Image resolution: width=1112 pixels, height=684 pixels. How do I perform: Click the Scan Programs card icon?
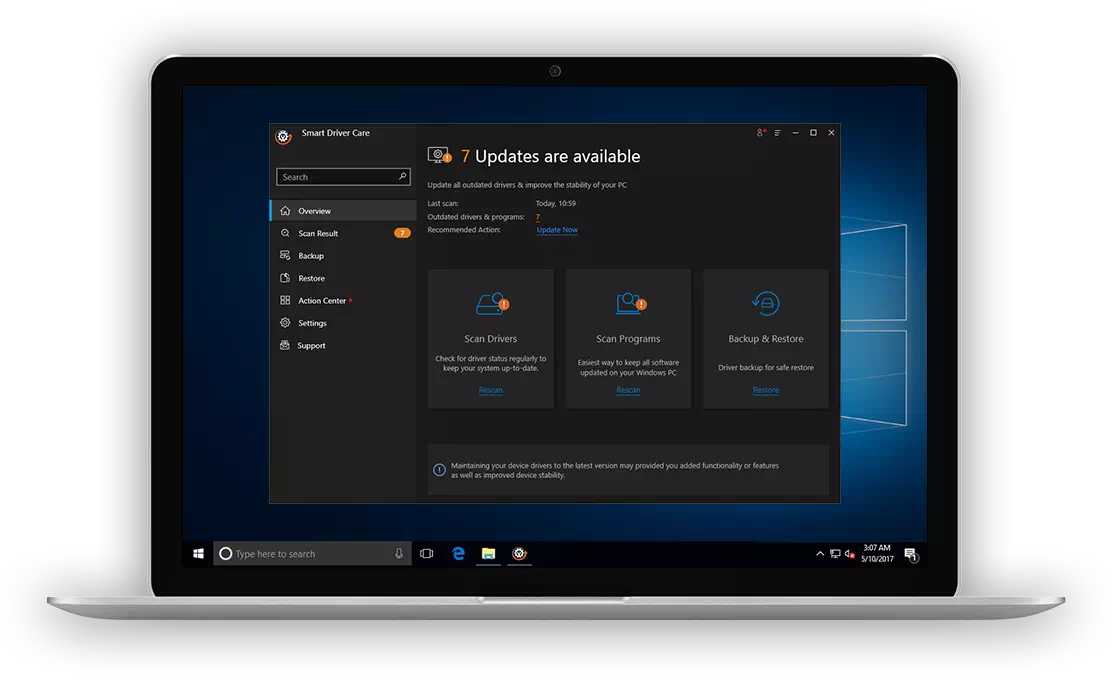coord(630,303)
